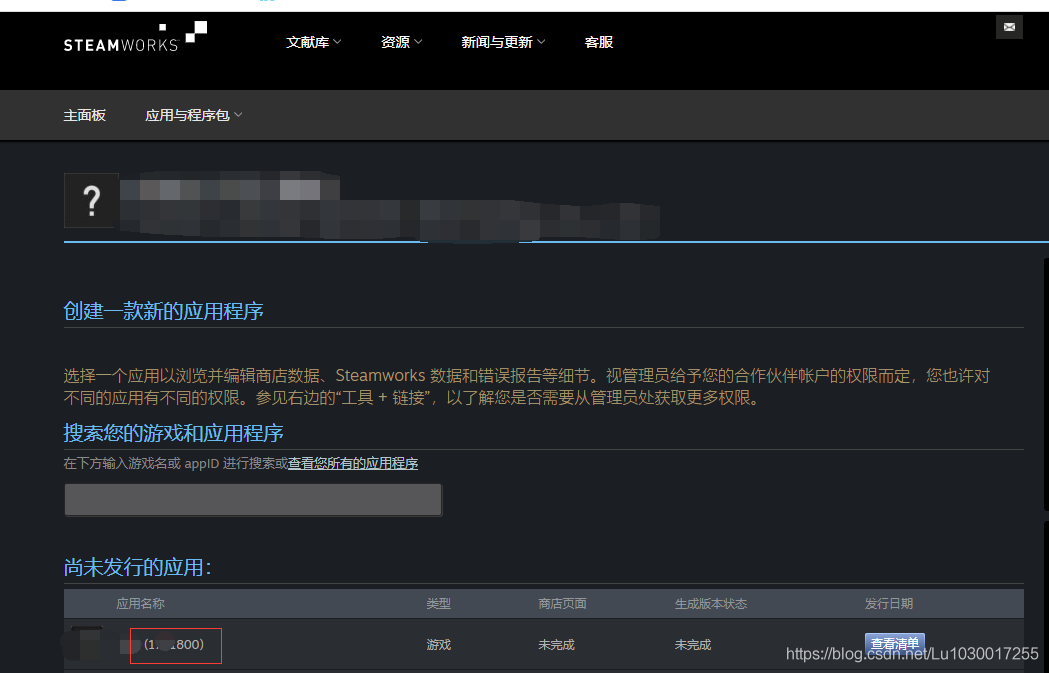The height and width of the screenshot is (673, 1049).
Task: Open the mail envelope notifications icon
Action: click(1009, 27)
